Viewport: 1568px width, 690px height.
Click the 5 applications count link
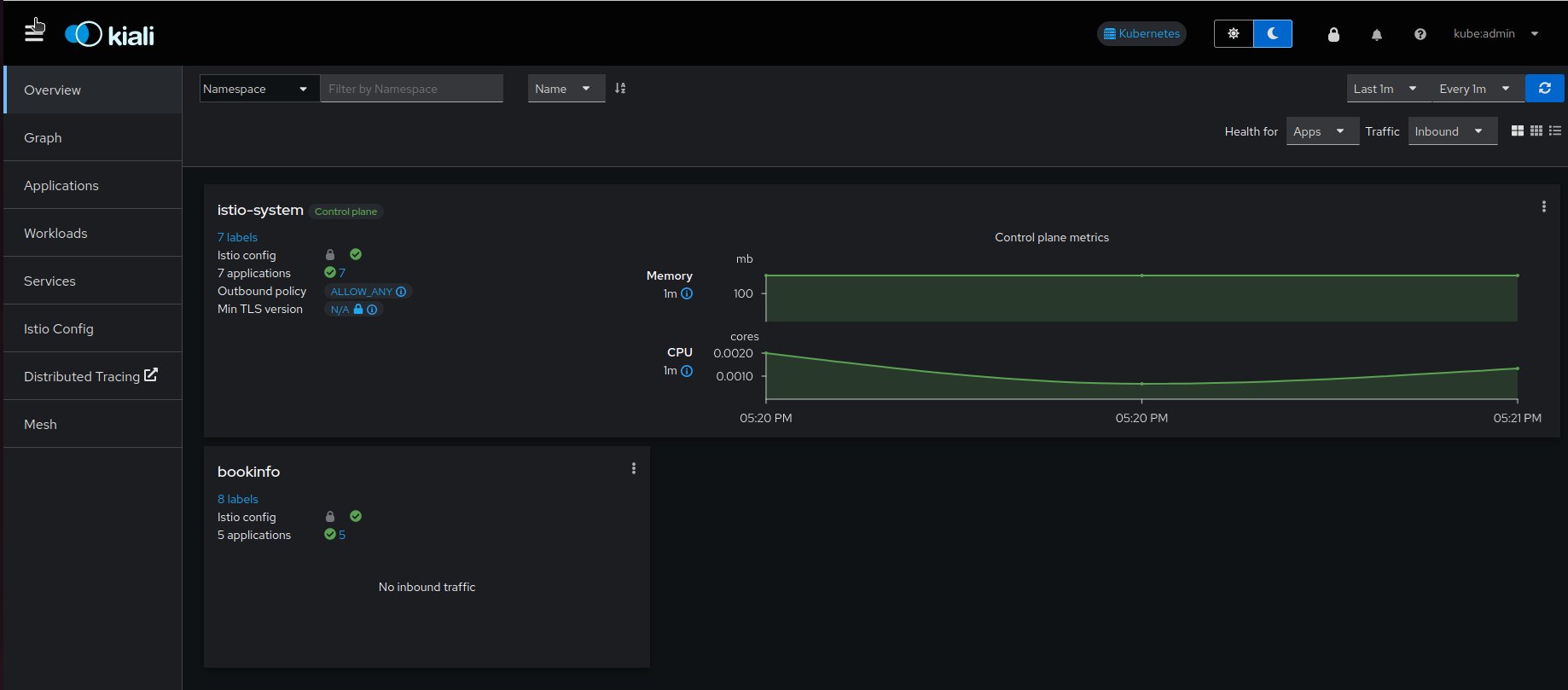coord(342,535)
